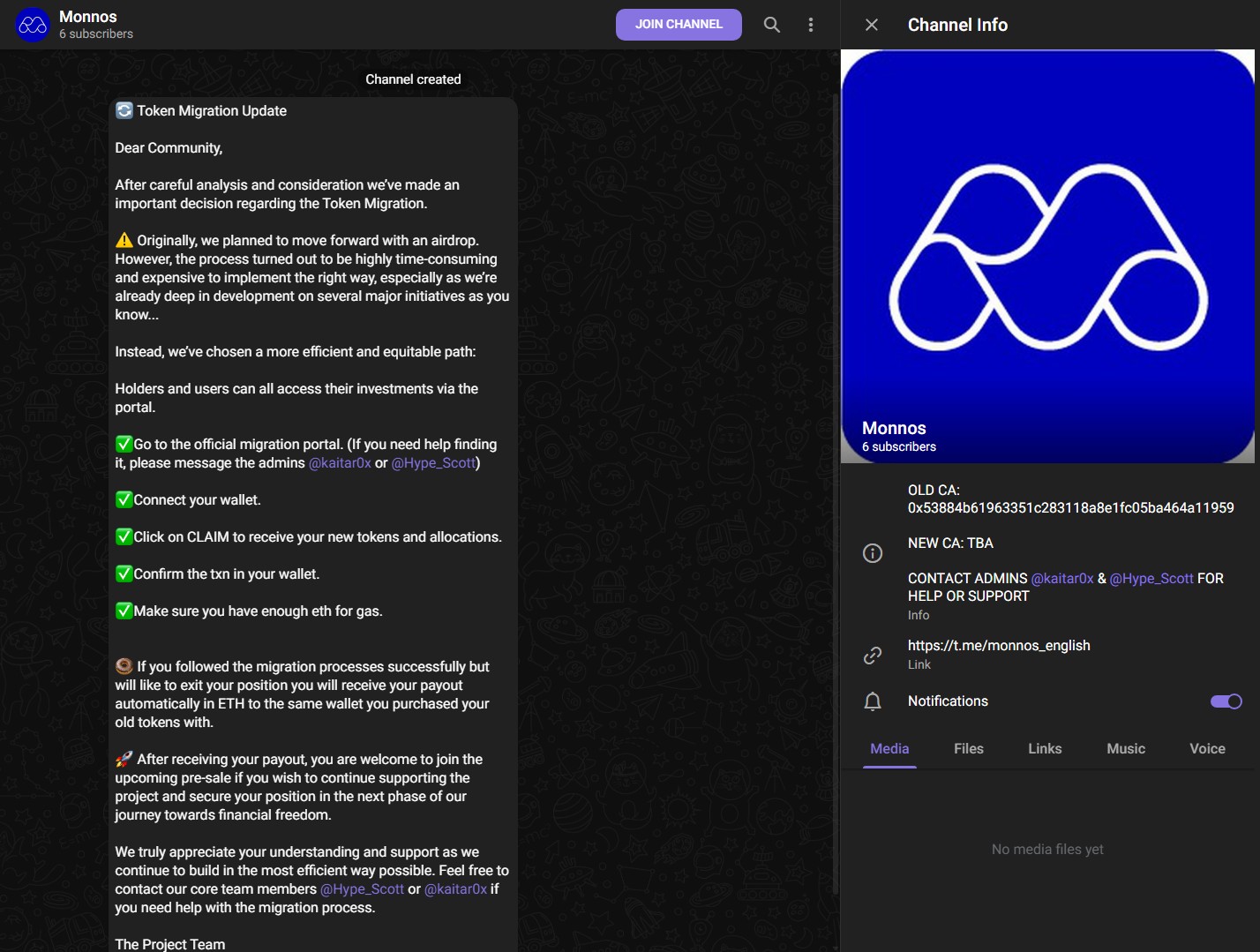Click the Token Migration Update heading
Viewport: 1260px width, 952px height.
pos(212,111)
